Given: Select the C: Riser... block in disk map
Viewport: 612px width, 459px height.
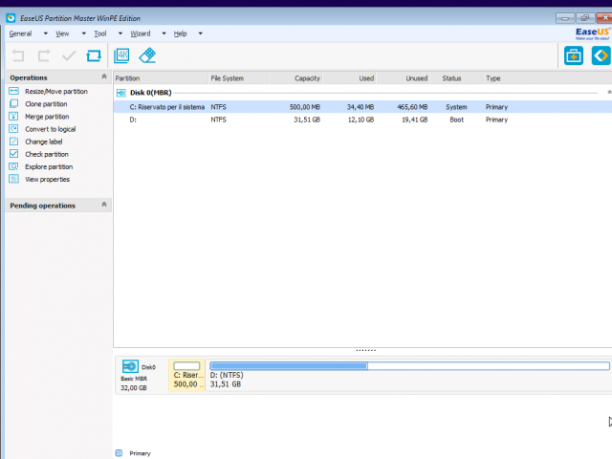Looking at the screenshot, I should coord(187,375).
